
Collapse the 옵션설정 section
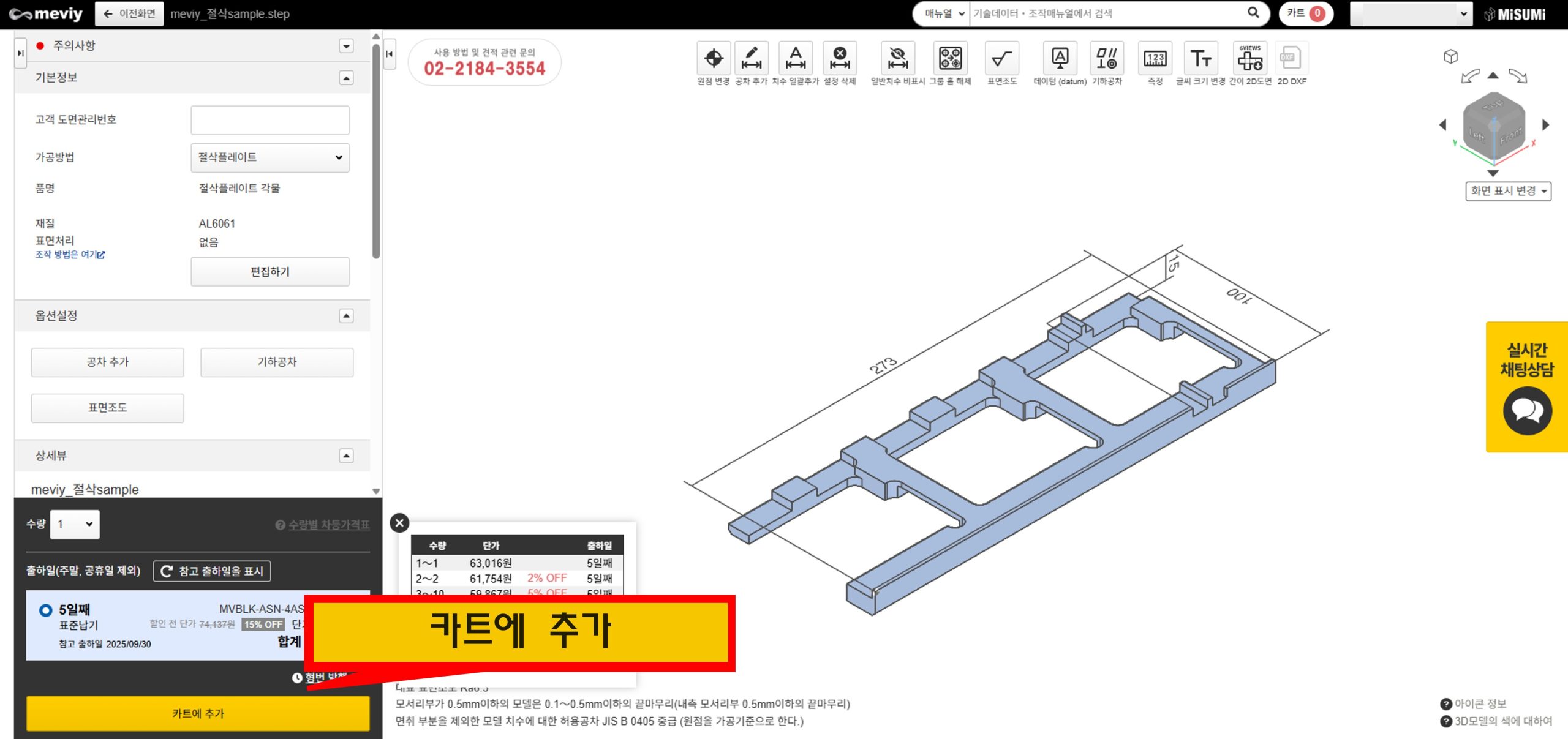pos(346,316)
